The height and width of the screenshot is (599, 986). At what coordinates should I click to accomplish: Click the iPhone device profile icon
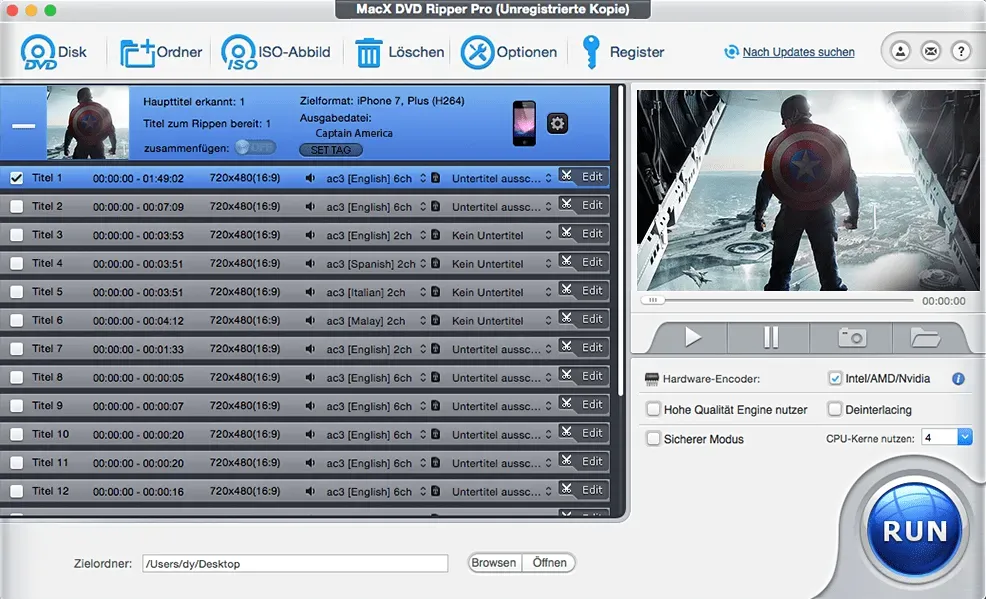(x=524, y=123)
